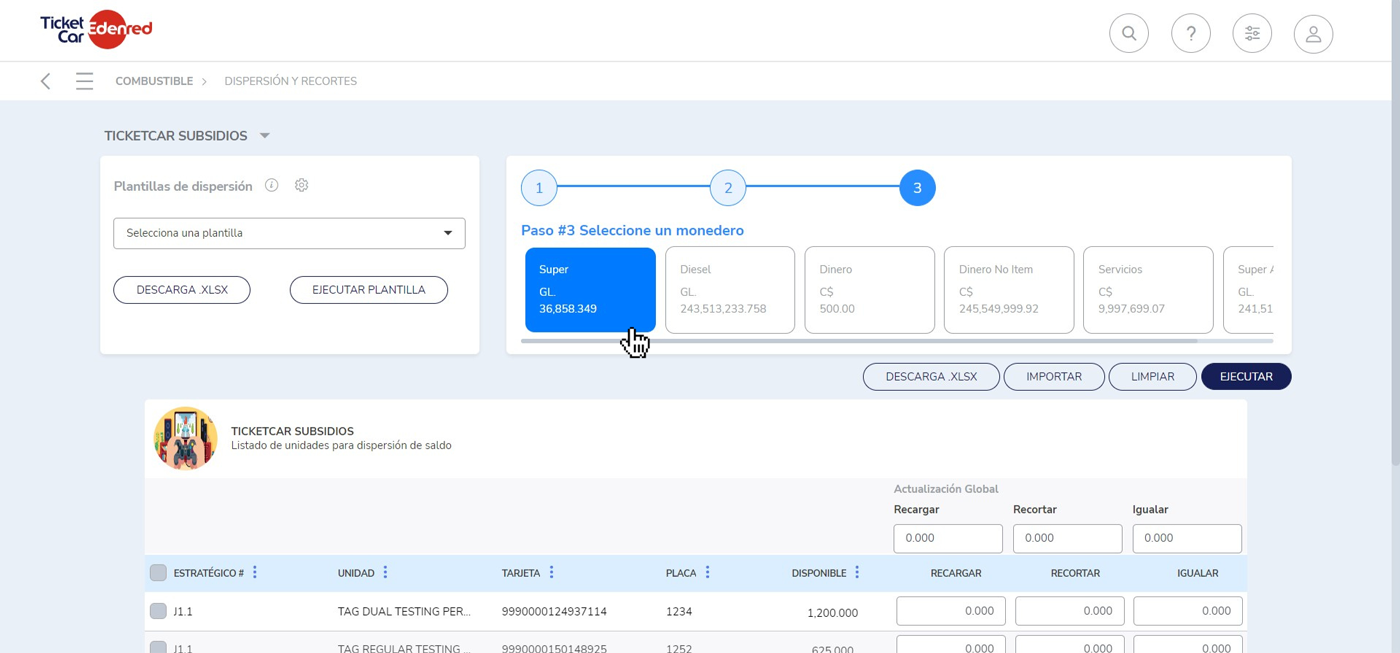Viewport: 1400px width, 653px height.
Task: Click the IGUALAR column header
Action: pos(1198,573)
